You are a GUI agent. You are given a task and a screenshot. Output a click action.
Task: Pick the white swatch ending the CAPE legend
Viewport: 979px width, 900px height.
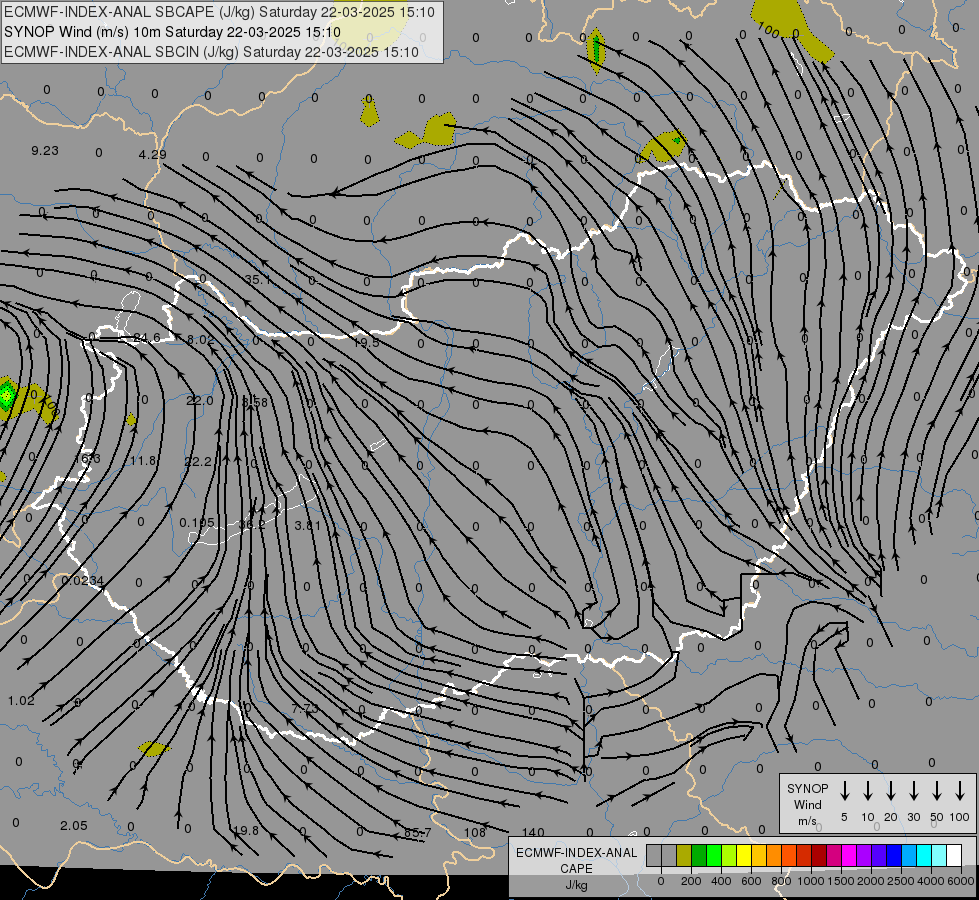click(x=954, y=856)
